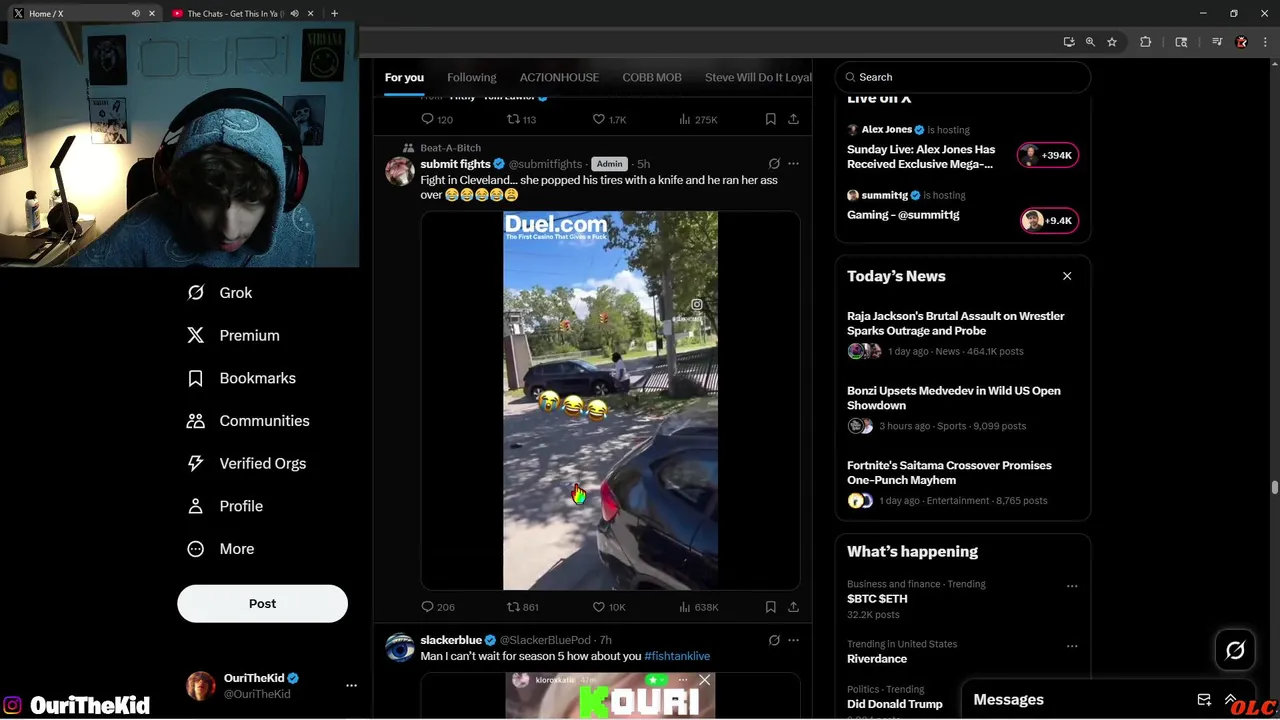Screen dimensions: 1280x720
Task: Click the X search field
Action: [962, 77]
